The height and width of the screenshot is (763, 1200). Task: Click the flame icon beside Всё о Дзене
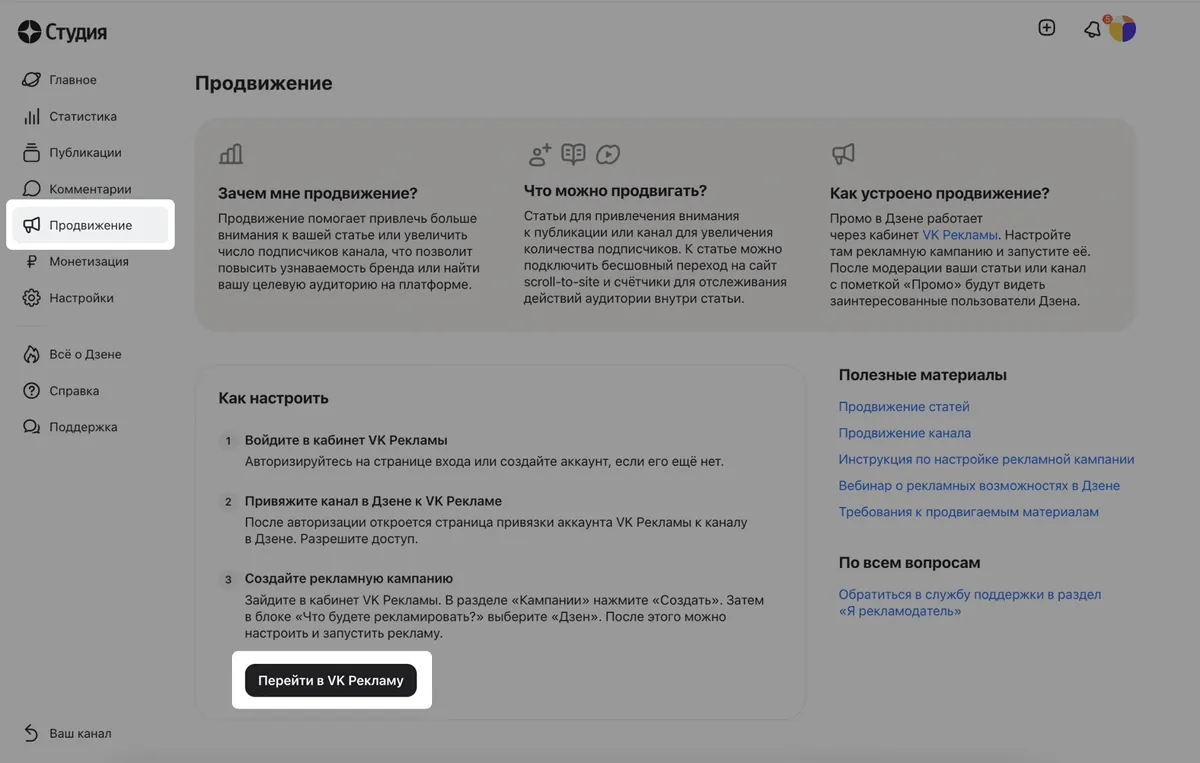coord(31,354)
